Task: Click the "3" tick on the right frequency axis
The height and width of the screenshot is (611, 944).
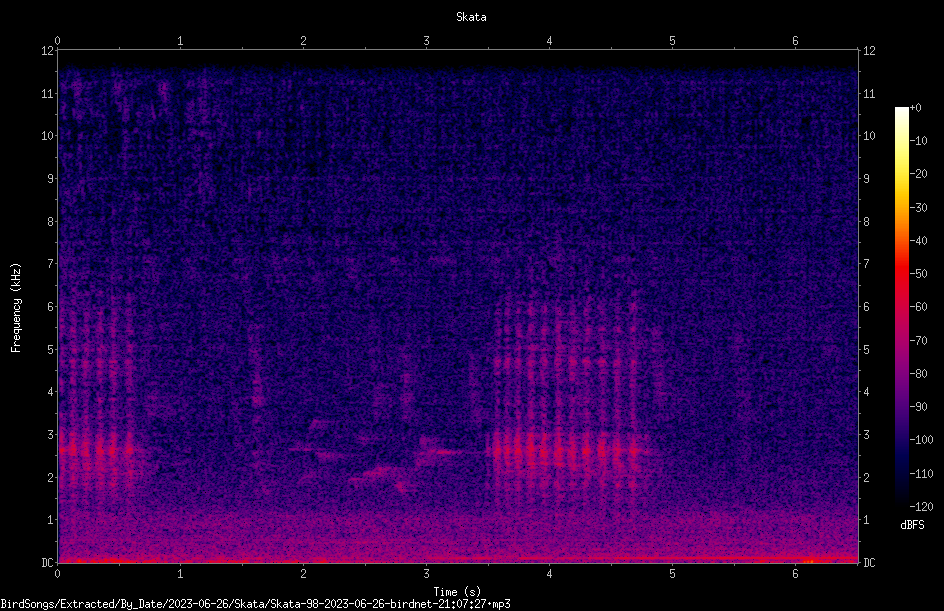Action: 866,435
